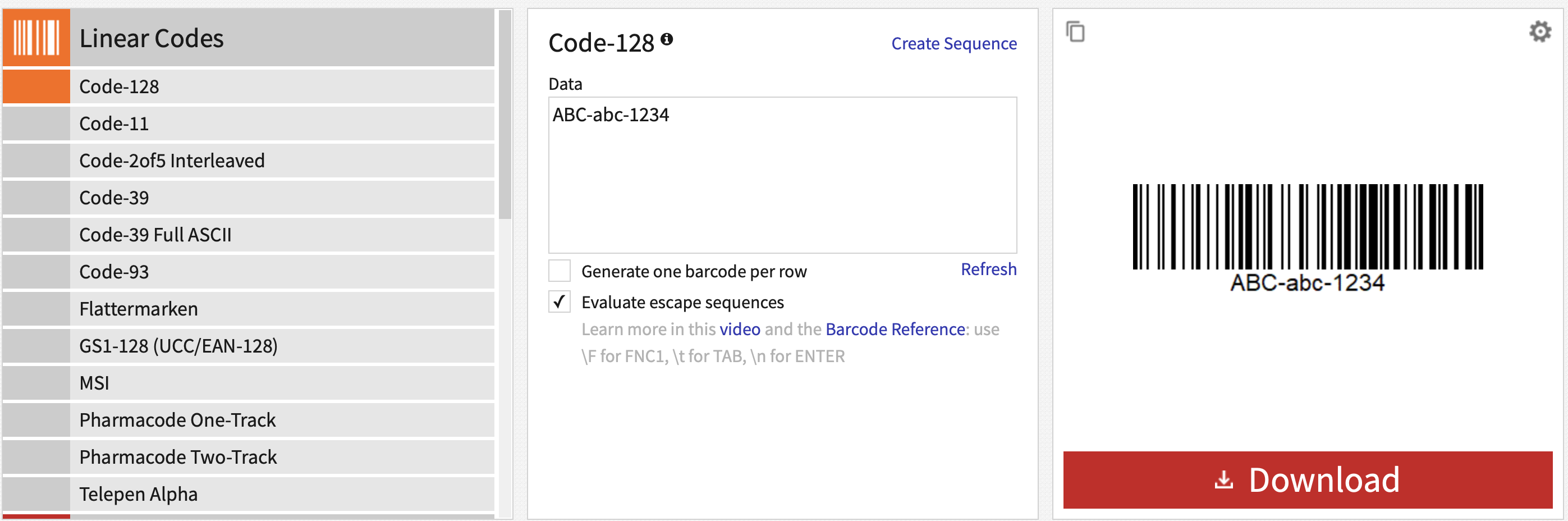Choose Code-2of5 Interleaved
The image size is (1568, 521).
coord(249,161)
